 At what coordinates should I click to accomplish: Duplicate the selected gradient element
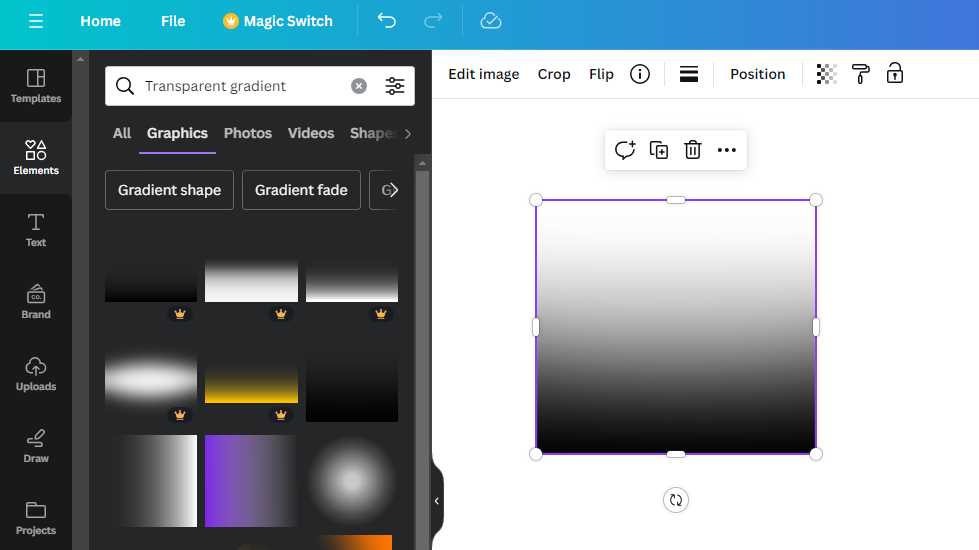[x=659, y=150]
